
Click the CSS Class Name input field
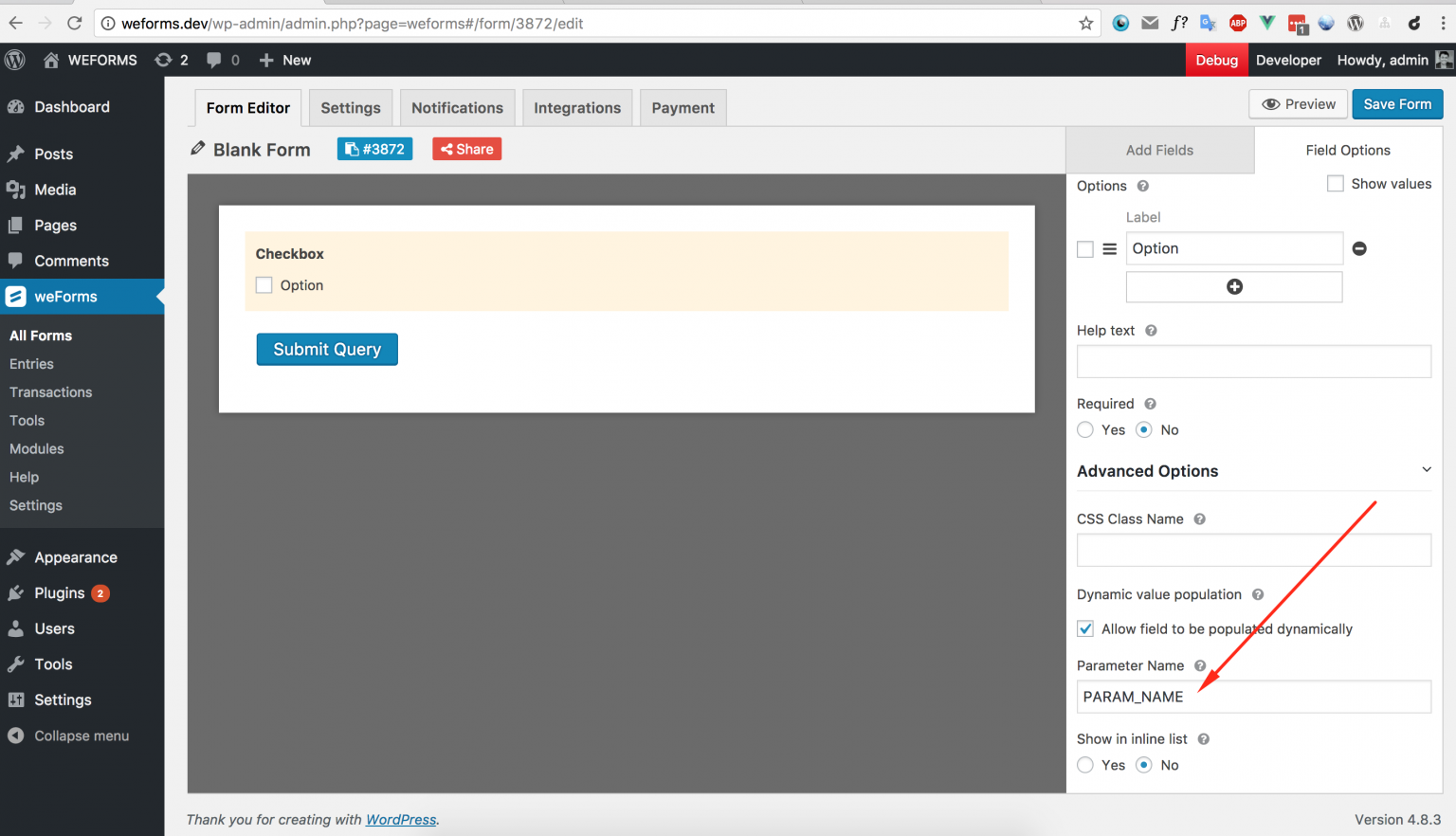tap(1254, 550)
